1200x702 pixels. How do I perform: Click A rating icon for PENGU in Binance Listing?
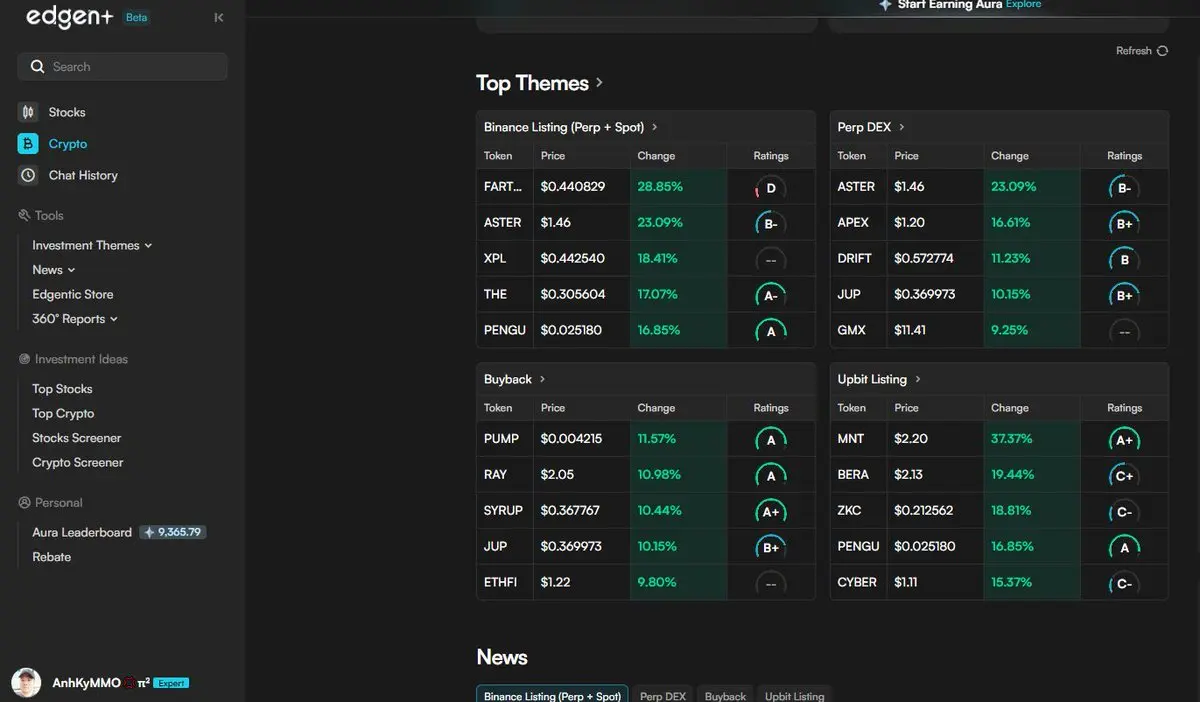tap(770, 332)
